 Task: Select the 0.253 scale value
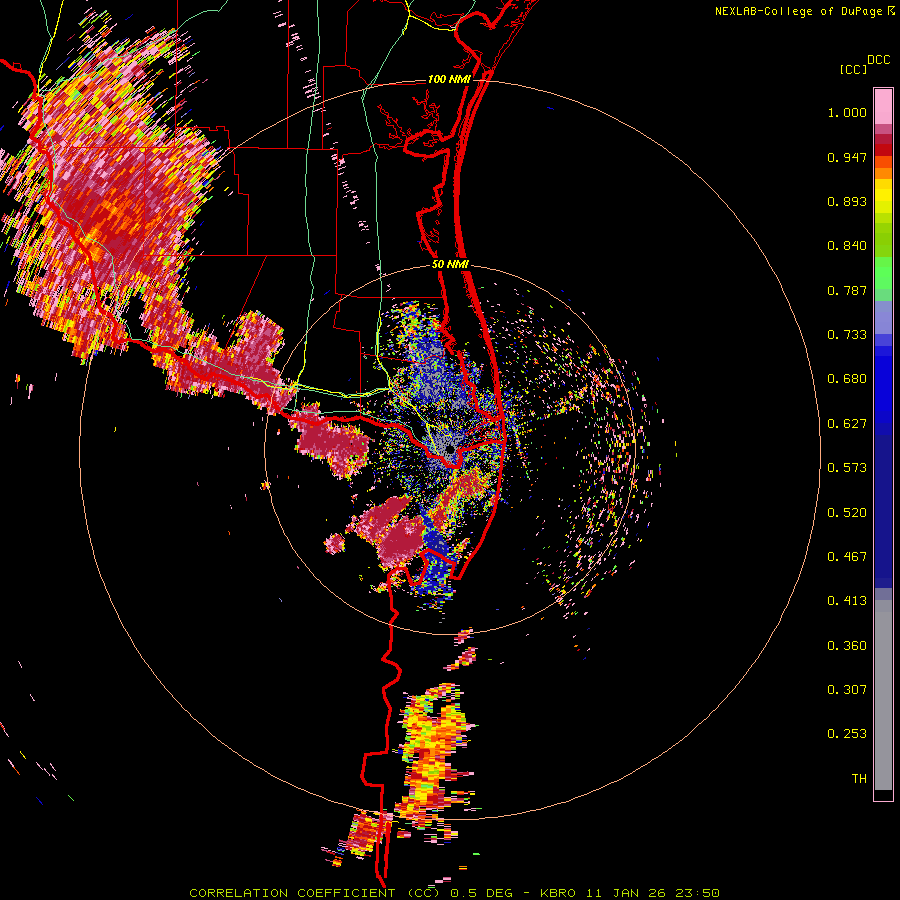(x=847, y=734)
